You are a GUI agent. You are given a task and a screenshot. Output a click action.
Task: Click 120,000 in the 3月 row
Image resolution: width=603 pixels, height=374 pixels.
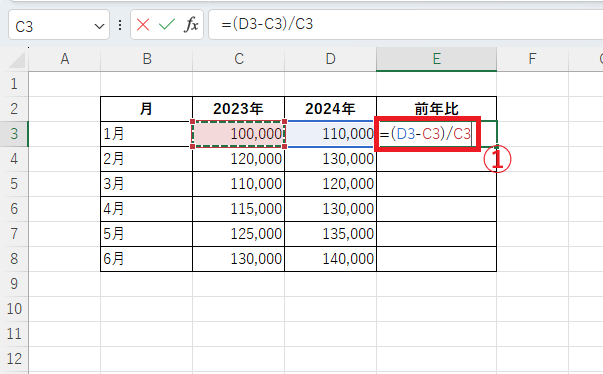[x=330, y=184]
